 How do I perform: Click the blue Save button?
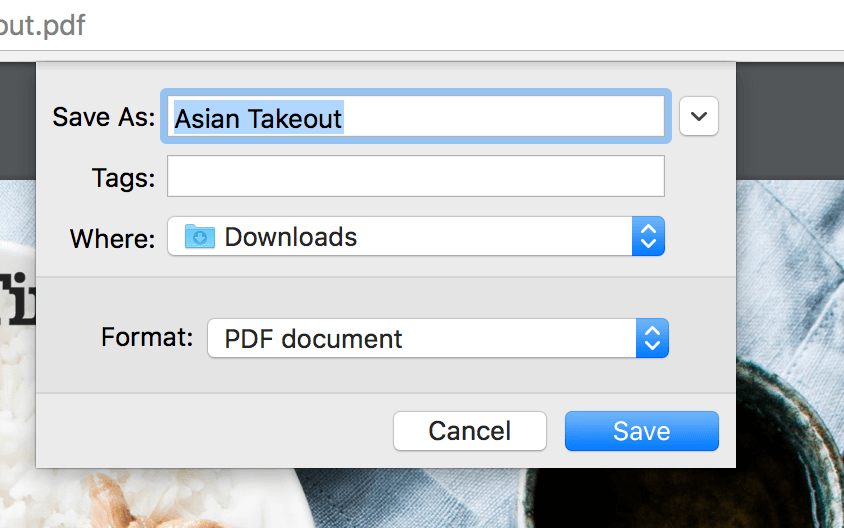click(x=641, y=431)
